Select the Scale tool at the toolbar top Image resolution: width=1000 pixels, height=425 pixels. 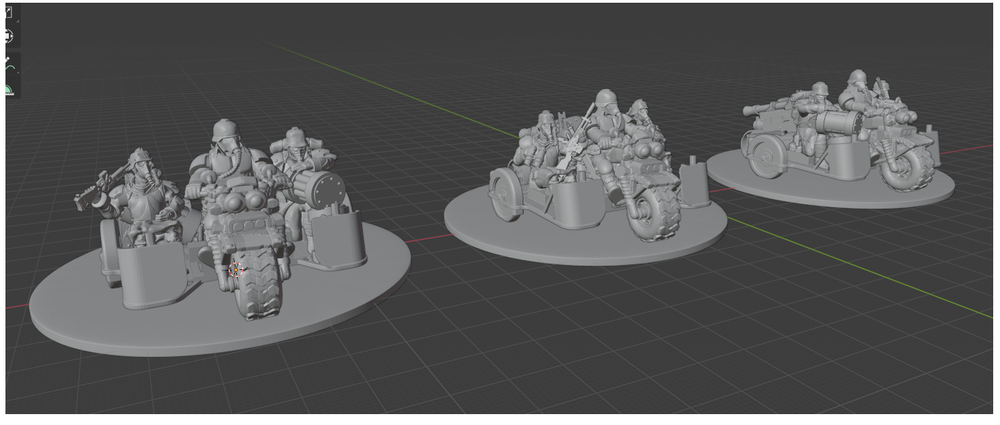click(x=8, y=11)
